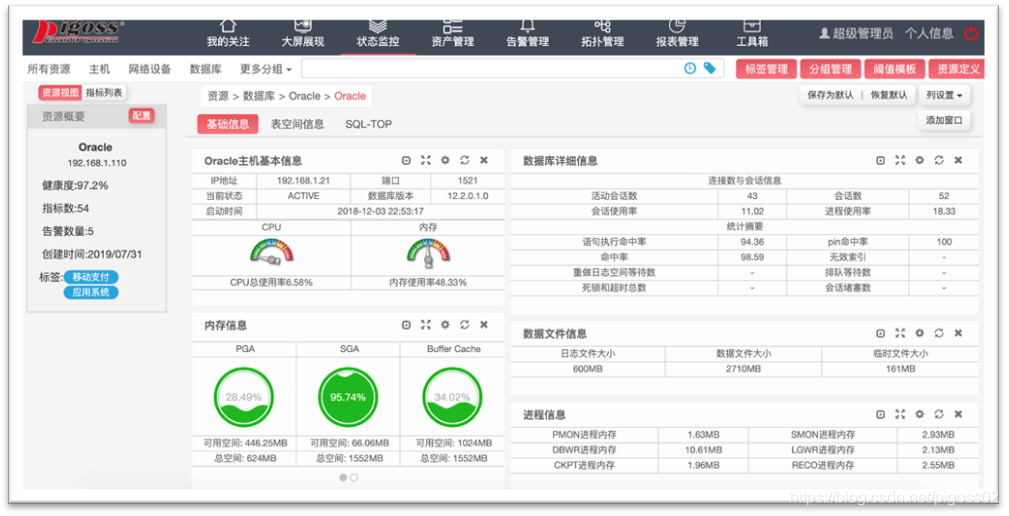Screen dimensions: 1009x516
Task: Open 列设置 column settings dropdown
Action: pyautogui.click(x=944, y=95)
